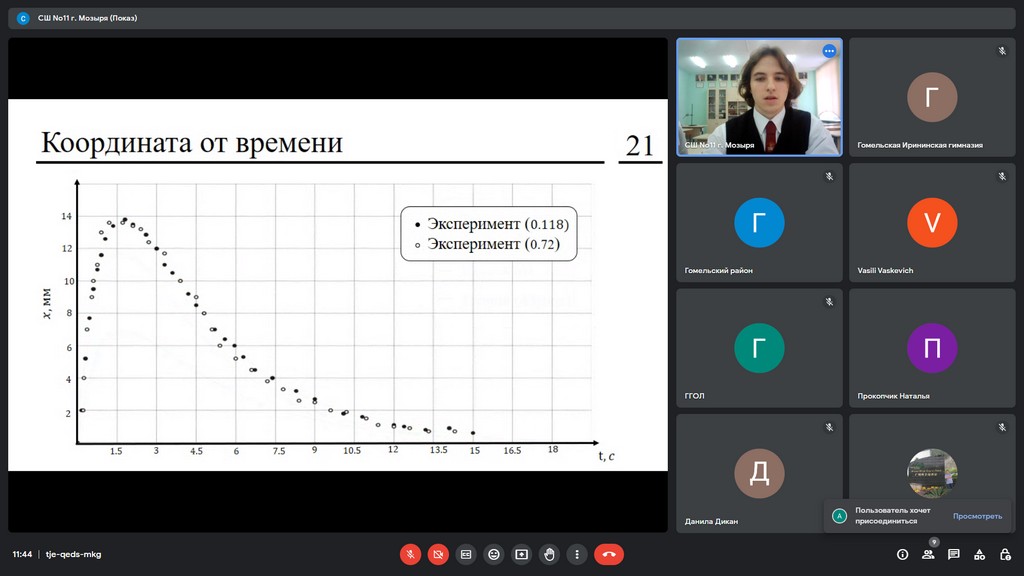Turn on the camera
The height and width of the screenshot is (576, 1024).
438,554
